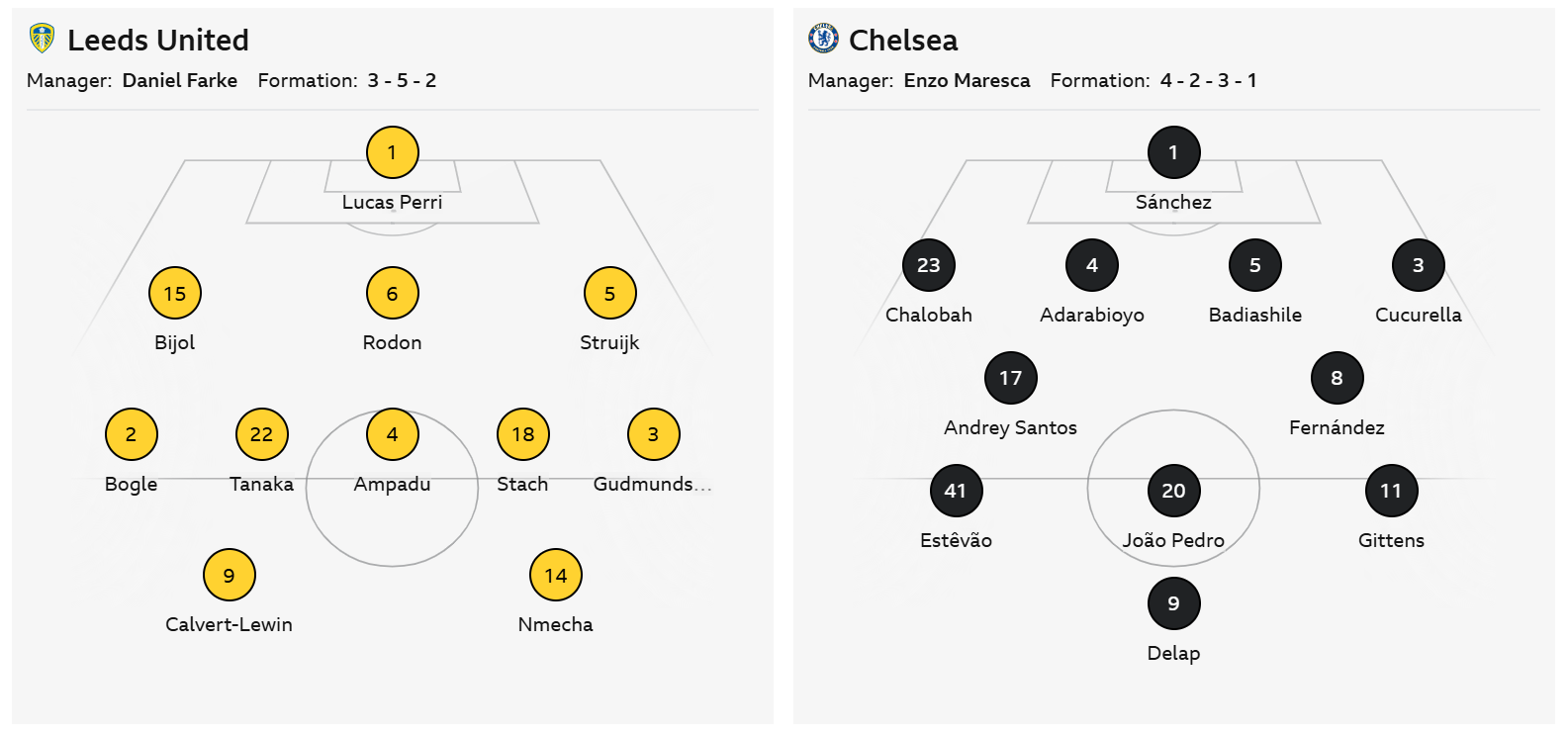Click the Chelsea team heading
Image resolution: width=1568 pixels, height=735 pixels.
(903, 41)
